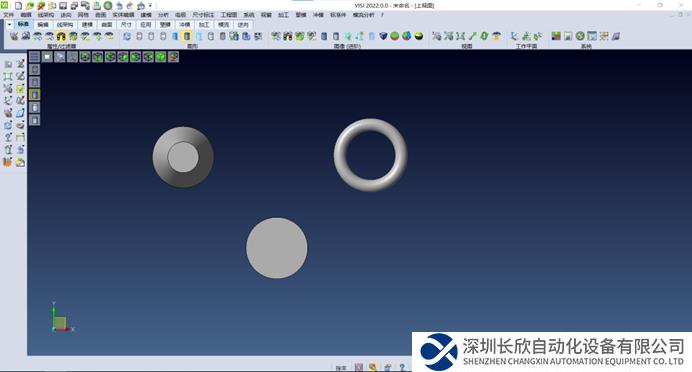The height and width of the screenshot is (372, 692).
Task: Open the 工程图 menu
Action: 229,15
